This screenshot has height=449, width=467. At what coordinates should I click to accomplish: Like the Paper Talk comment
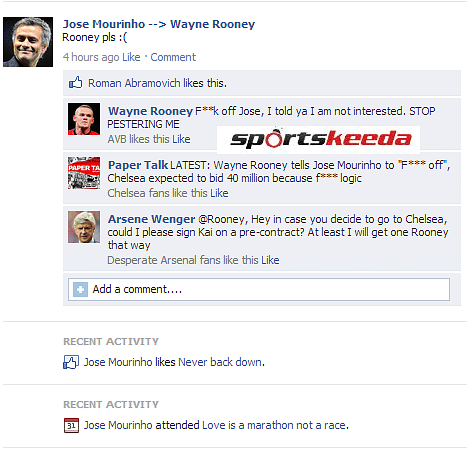(219, 193)
